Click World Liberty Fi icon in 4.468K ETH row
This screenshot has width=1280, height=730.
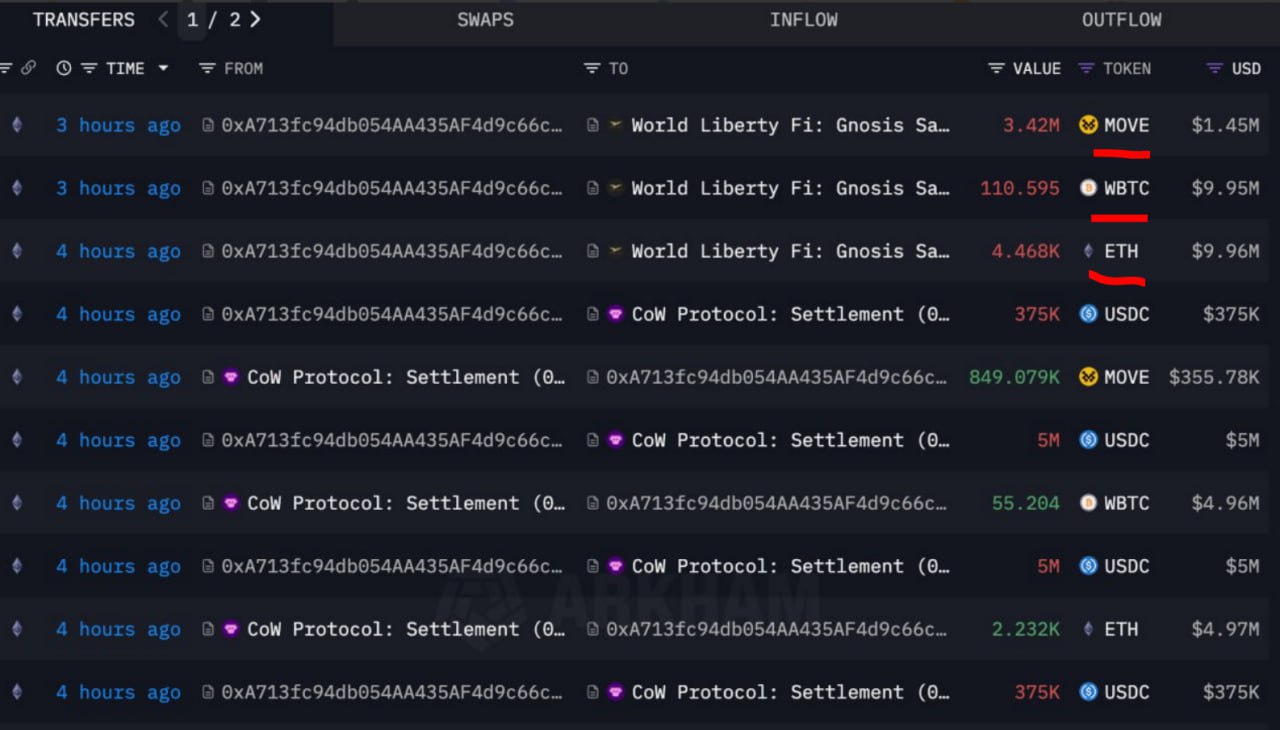616,251
